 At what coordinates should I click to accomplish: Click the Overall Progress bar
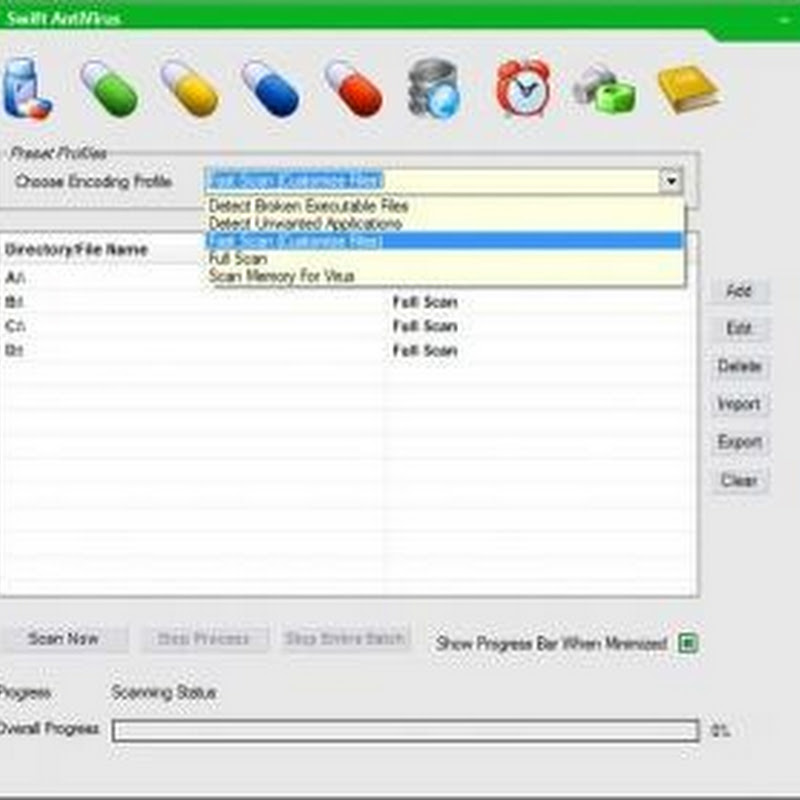click(x=406, y=731)
